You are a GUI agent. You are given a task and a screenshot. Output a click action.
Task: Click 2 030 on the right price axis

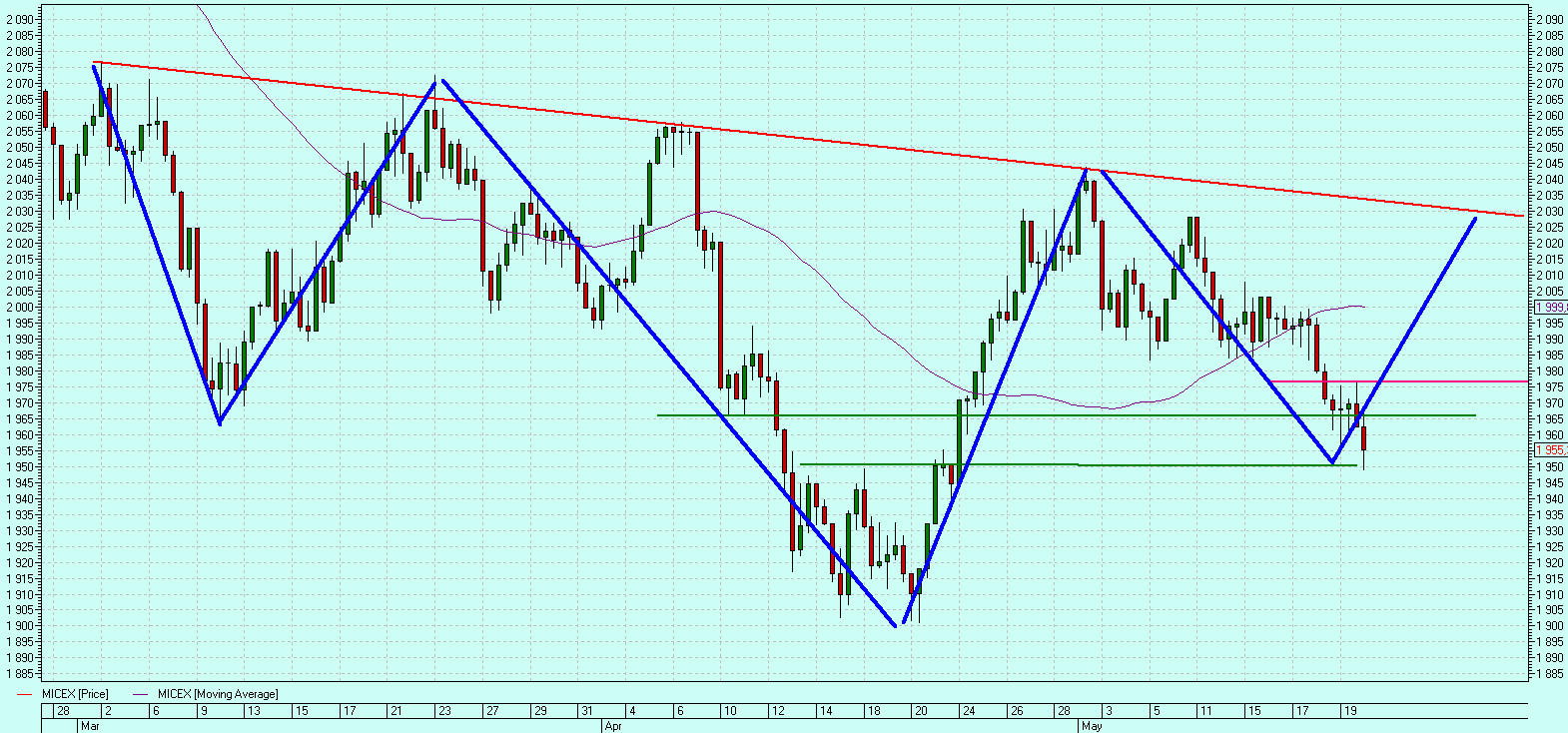click(1550, 211)
